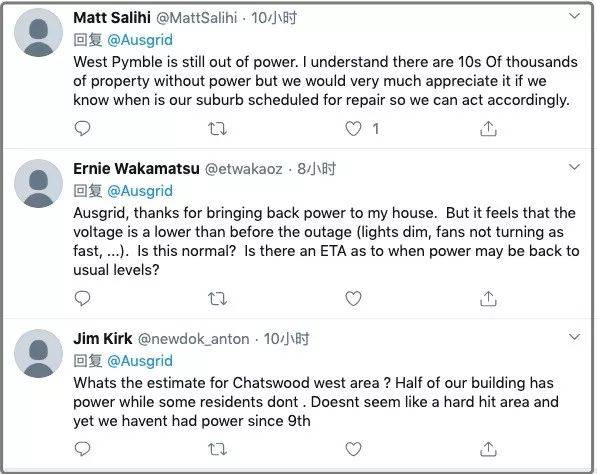
Task: Share Ernie Wakamatsu's tweet
Action: tap(488, 298)
